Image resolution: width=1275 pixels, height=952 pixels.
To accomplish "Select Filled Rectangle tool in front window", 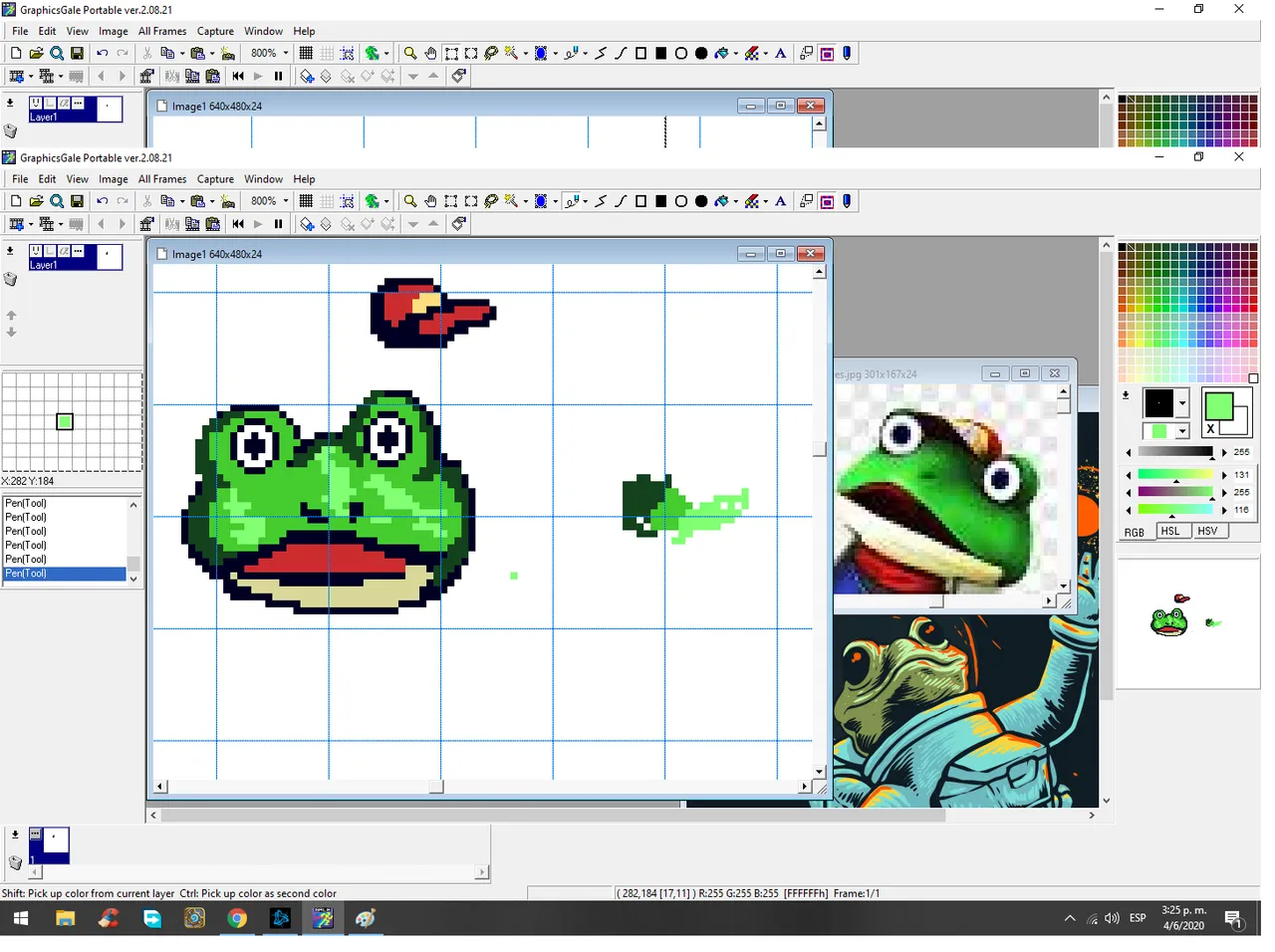I will pos(660,201).
